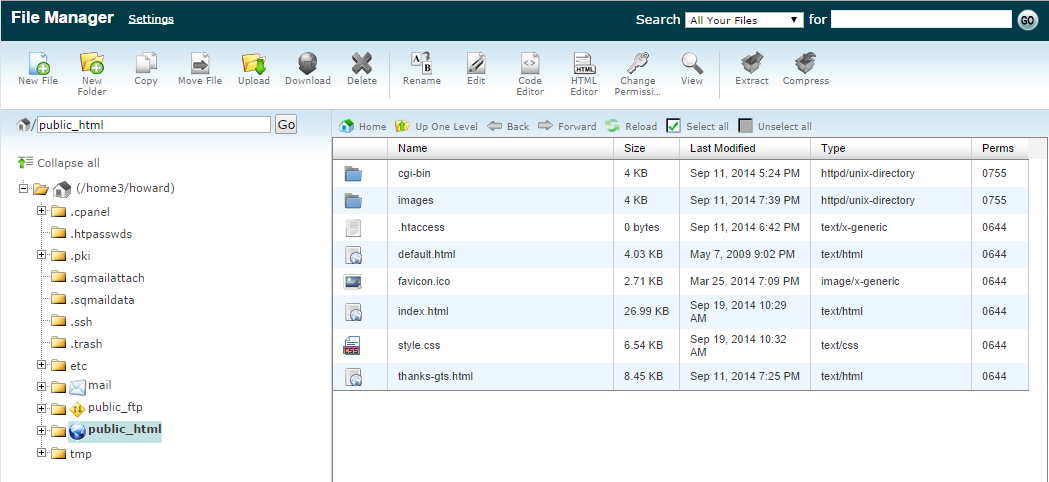
Task: Click the Unselect all checkbox
Action: click(745, 126)
